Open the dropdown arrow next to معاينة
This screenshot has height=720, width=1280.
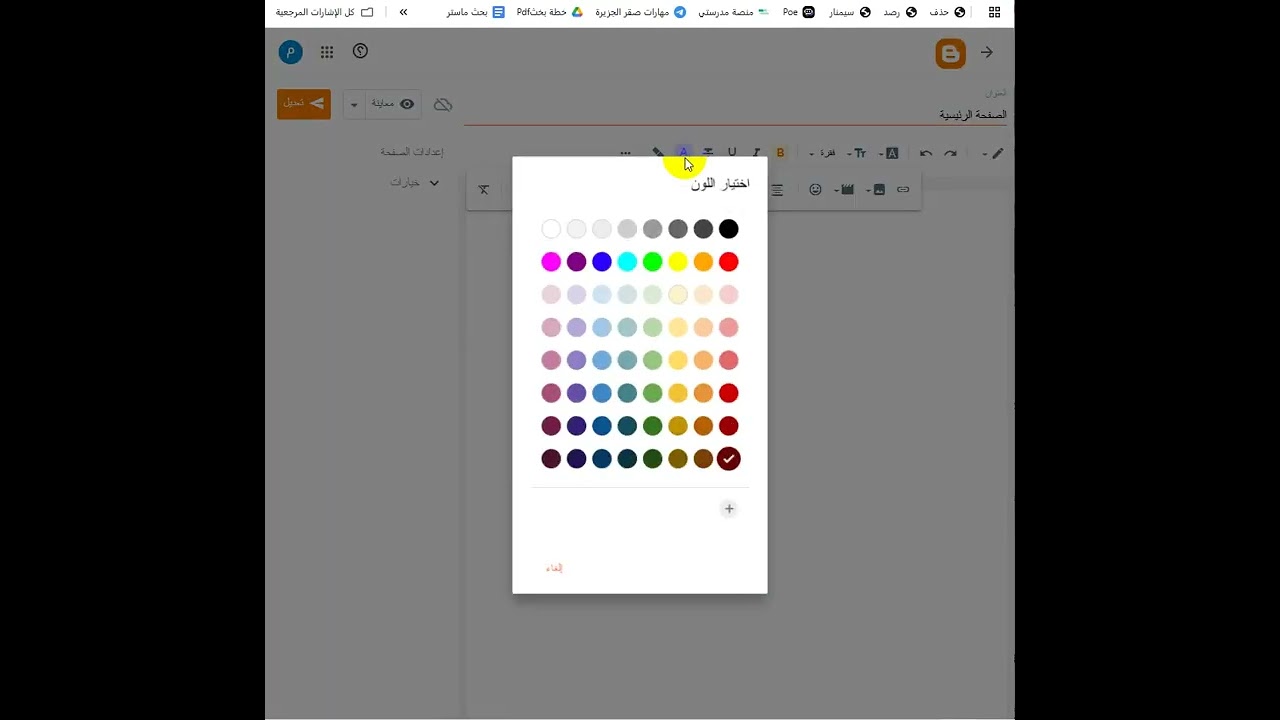coord(354,104)
